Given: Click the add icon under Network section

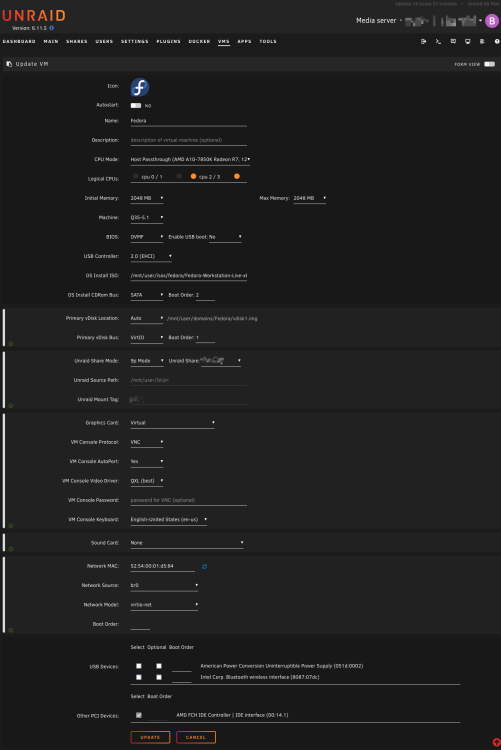Looking at the screenshot, I should pos(11,630).
